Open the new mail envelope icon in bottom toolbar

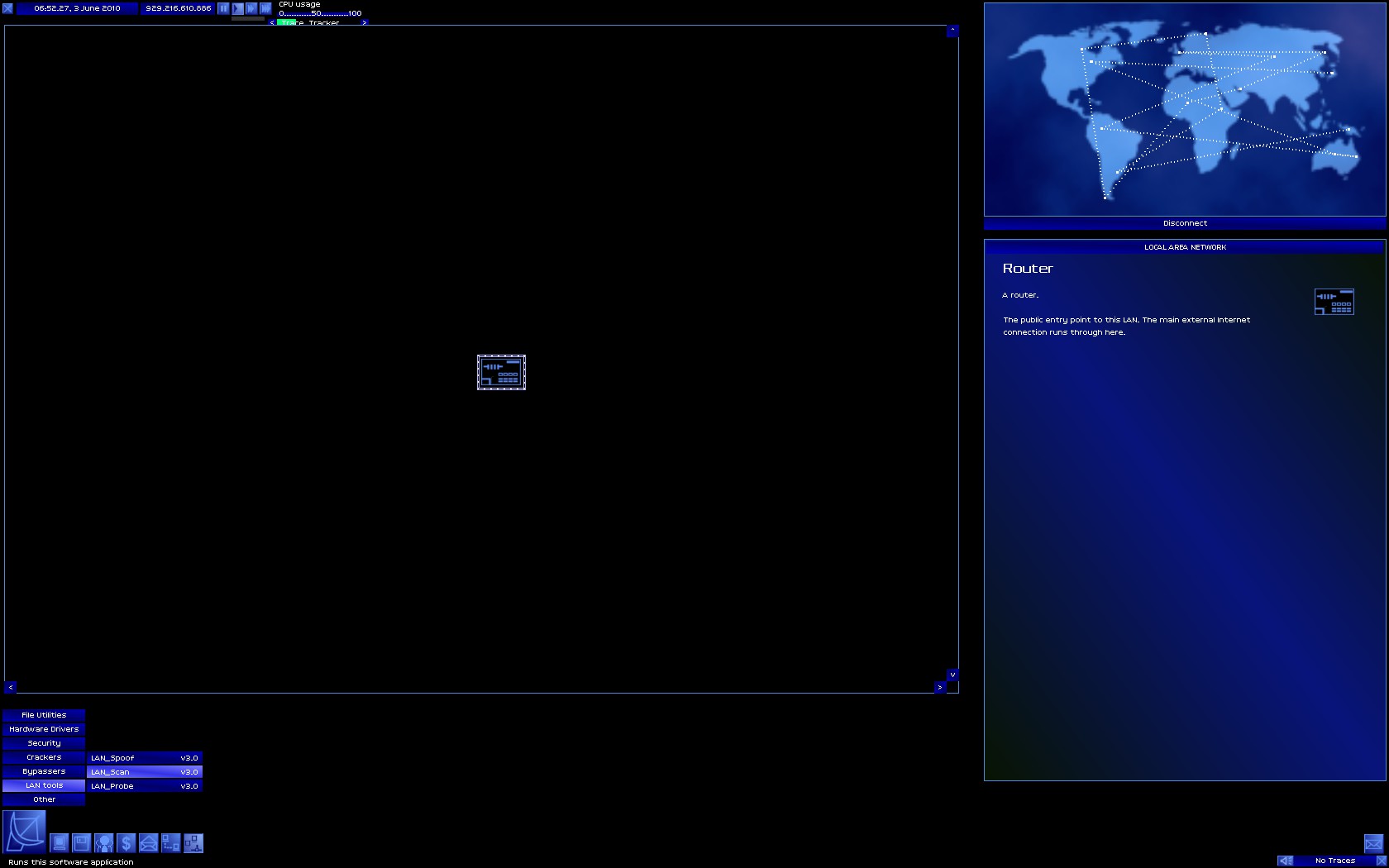pos(148,842)
